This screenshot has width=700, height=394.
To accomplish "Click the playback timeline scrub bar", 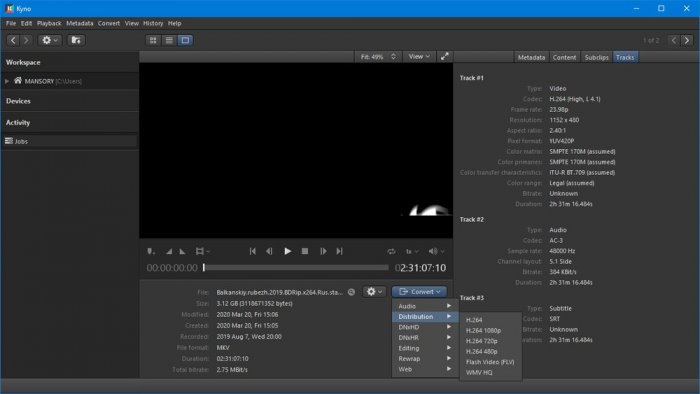I will 296,268.
